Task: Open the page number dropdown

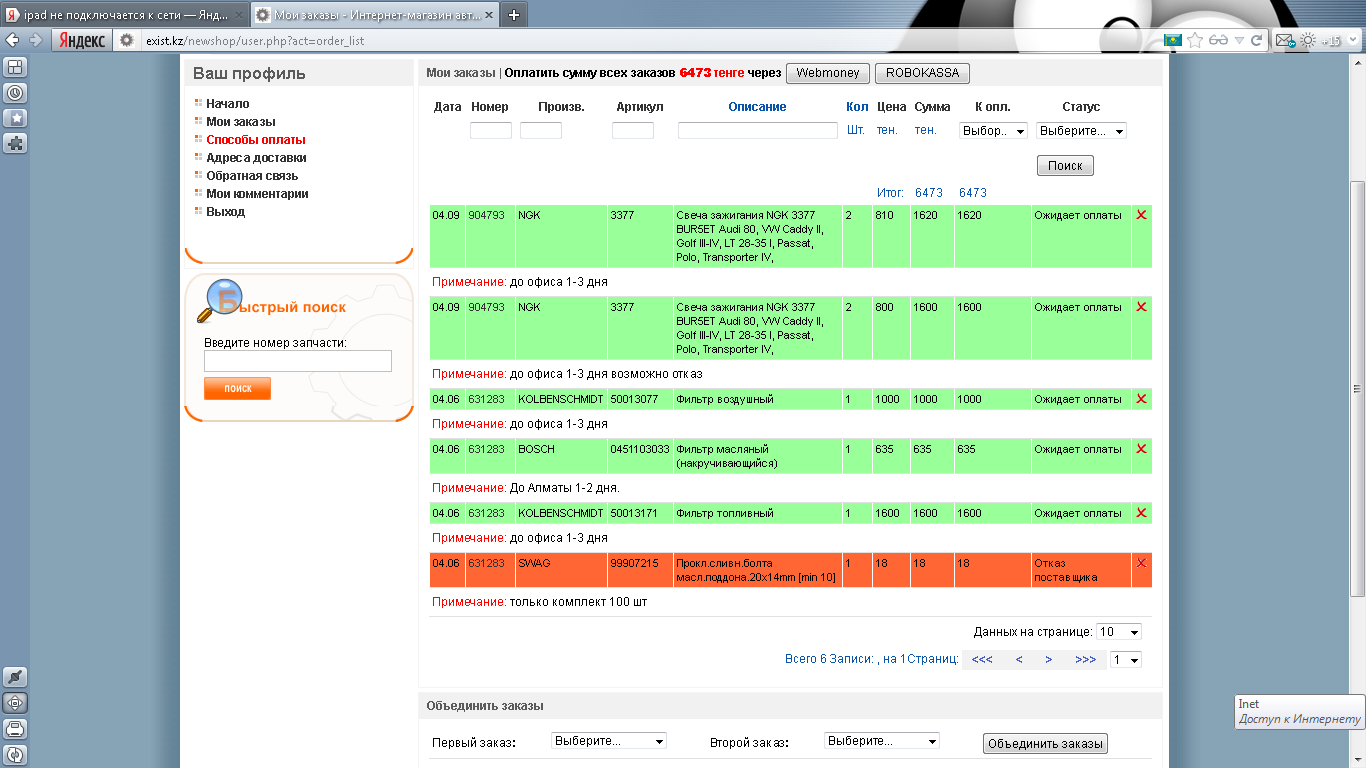Action: click(x=1127, y=660)
